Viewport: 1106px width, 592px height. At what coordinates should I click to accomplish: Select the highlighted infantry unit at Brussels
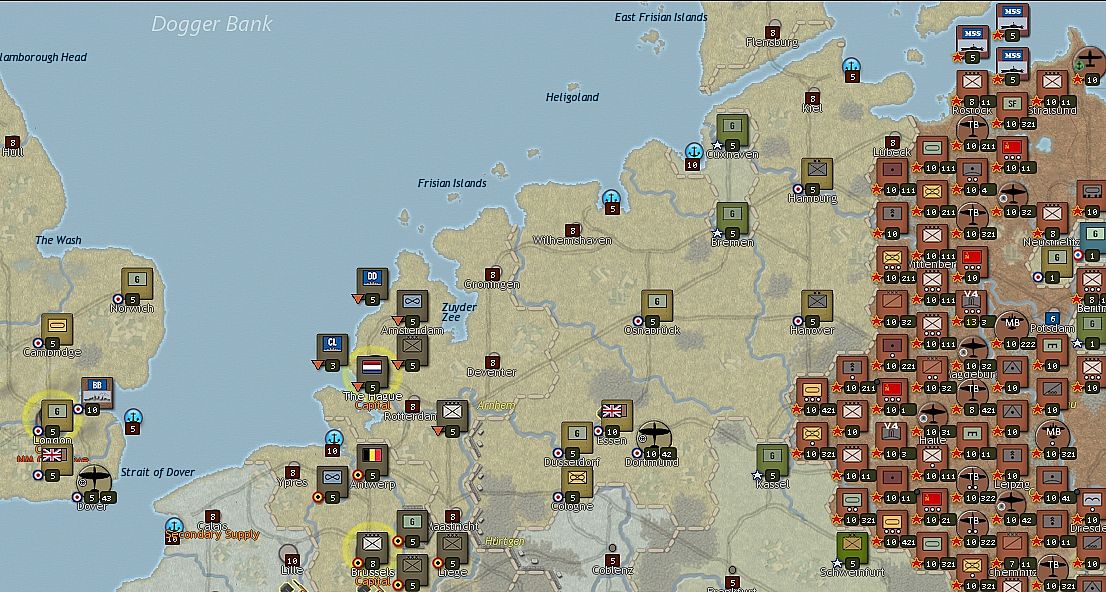pyautogui.click(x=372, y=548)
